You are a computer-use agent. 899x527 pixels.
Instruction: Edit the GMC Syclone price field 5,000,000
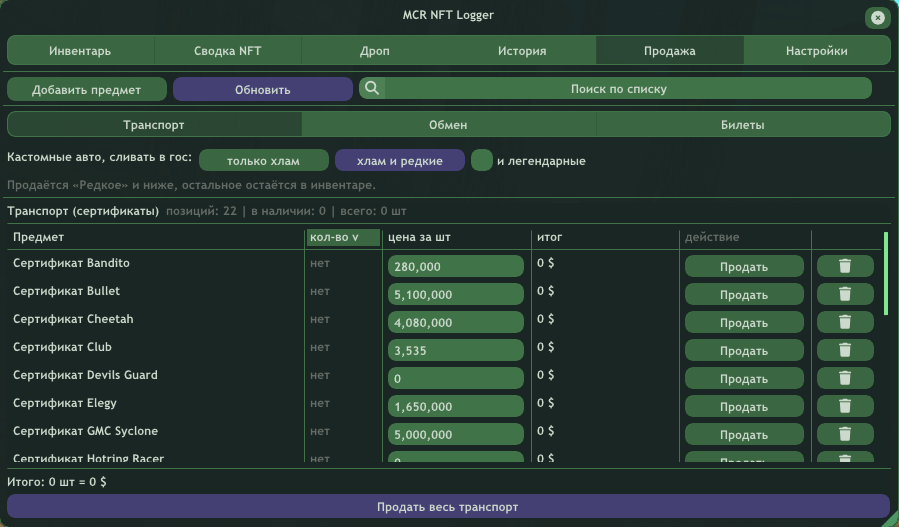(456, 434)
